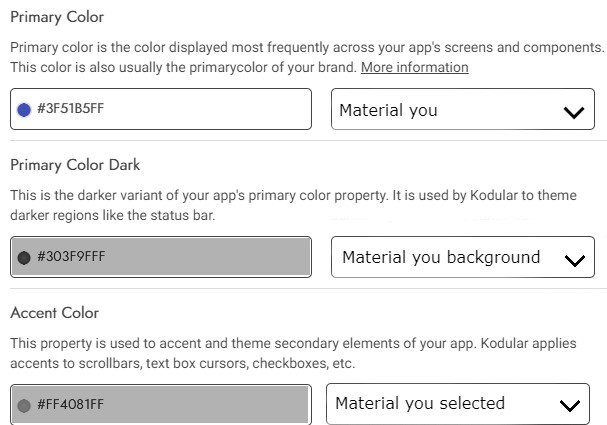The width and height of the screenshot is (607, 425).
Task: Click the gray Accent Color swatch dot
Action: tap(24, 405)
